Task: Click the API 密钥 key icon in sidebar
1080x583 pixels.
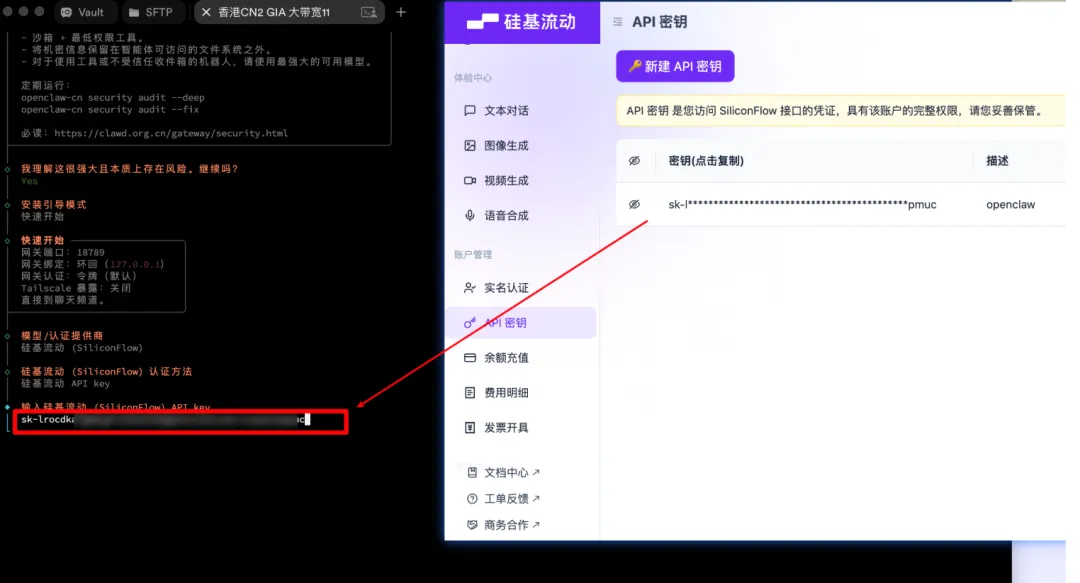Action: tap(470, 323)
